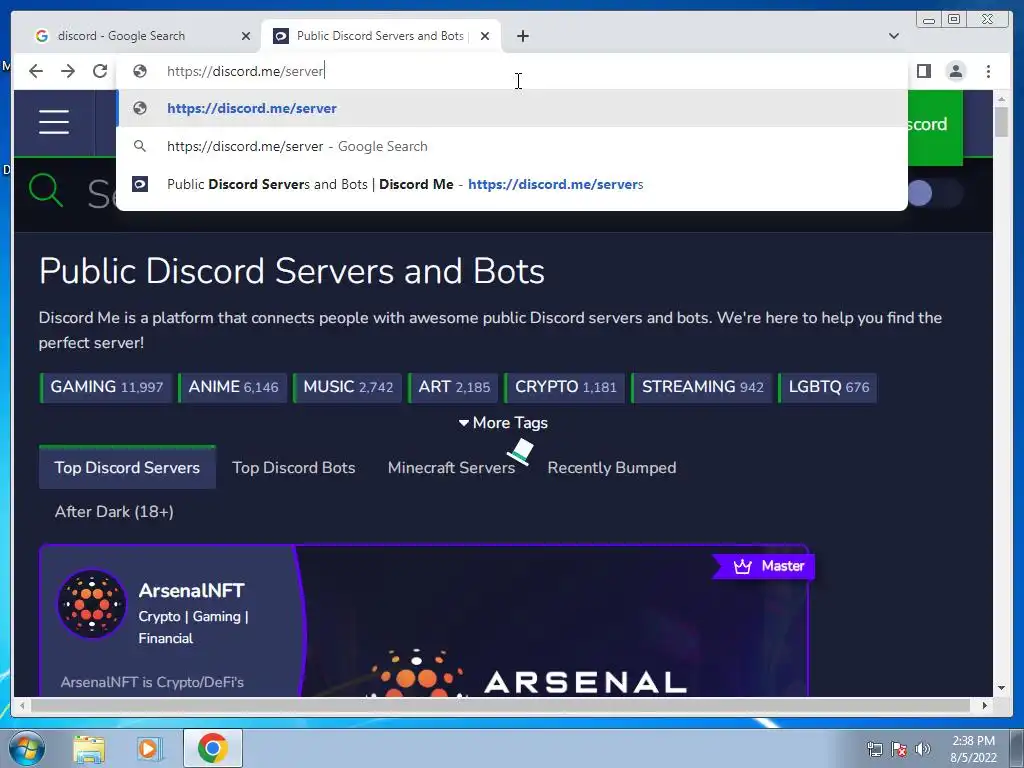
Task: Choose the 'https://discord.me/server - Google Search' suggestion
Action: coord(512,146)
